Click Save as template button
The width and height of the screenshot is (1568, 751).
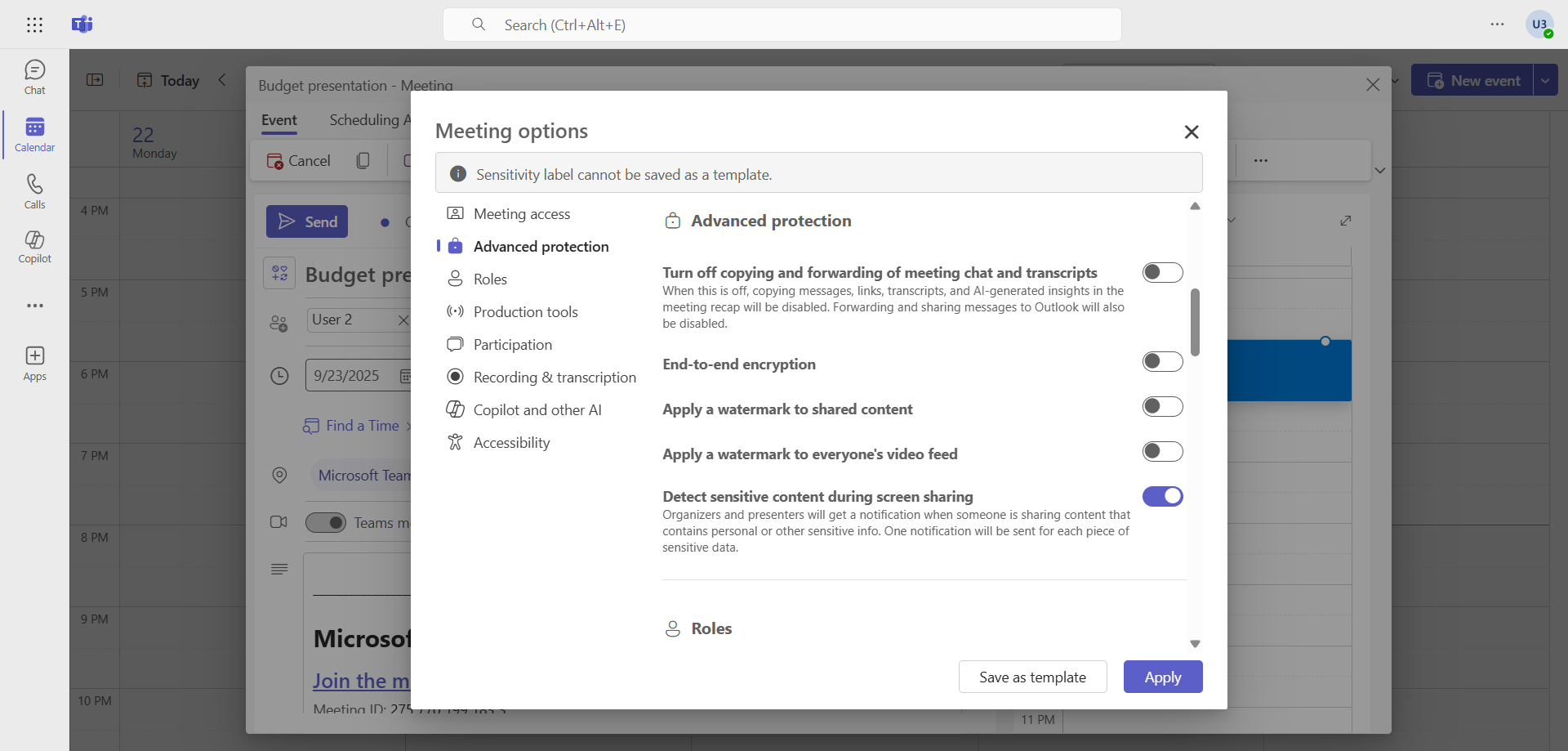tap(1032, 677)
